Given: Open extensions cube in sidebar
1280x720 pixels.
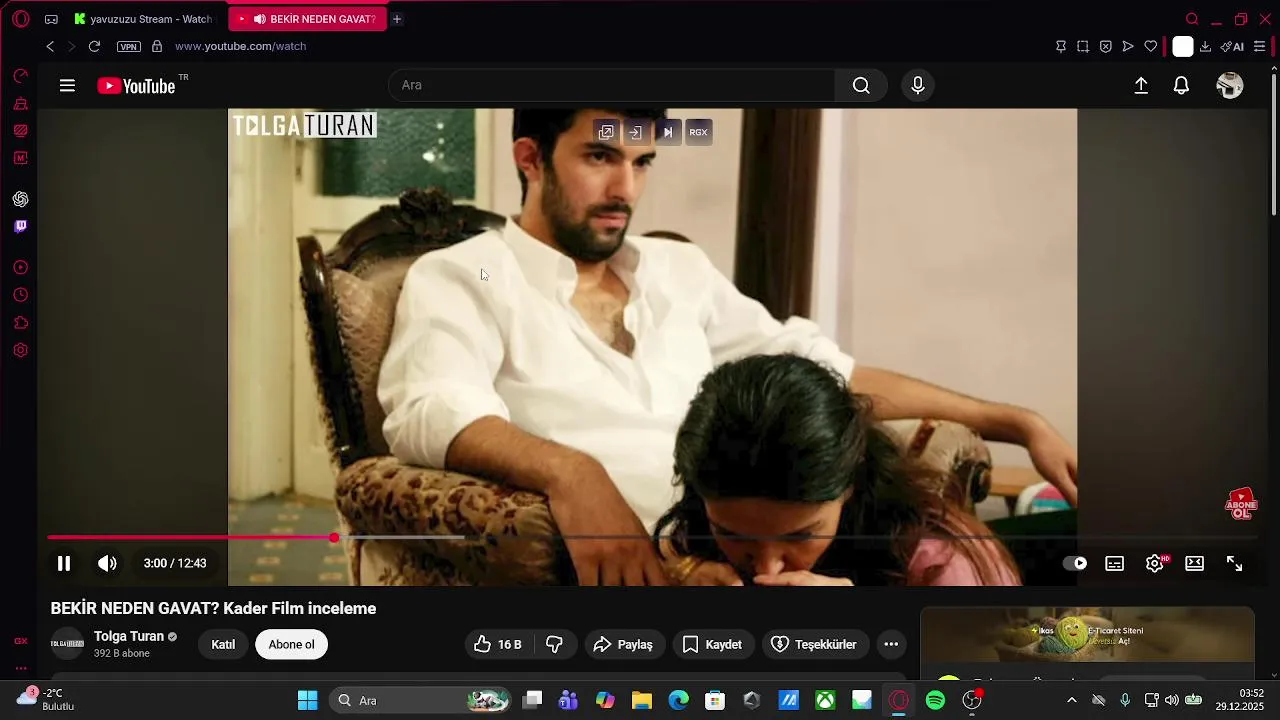Looking at the screenshot, I should tap(20, 323).
